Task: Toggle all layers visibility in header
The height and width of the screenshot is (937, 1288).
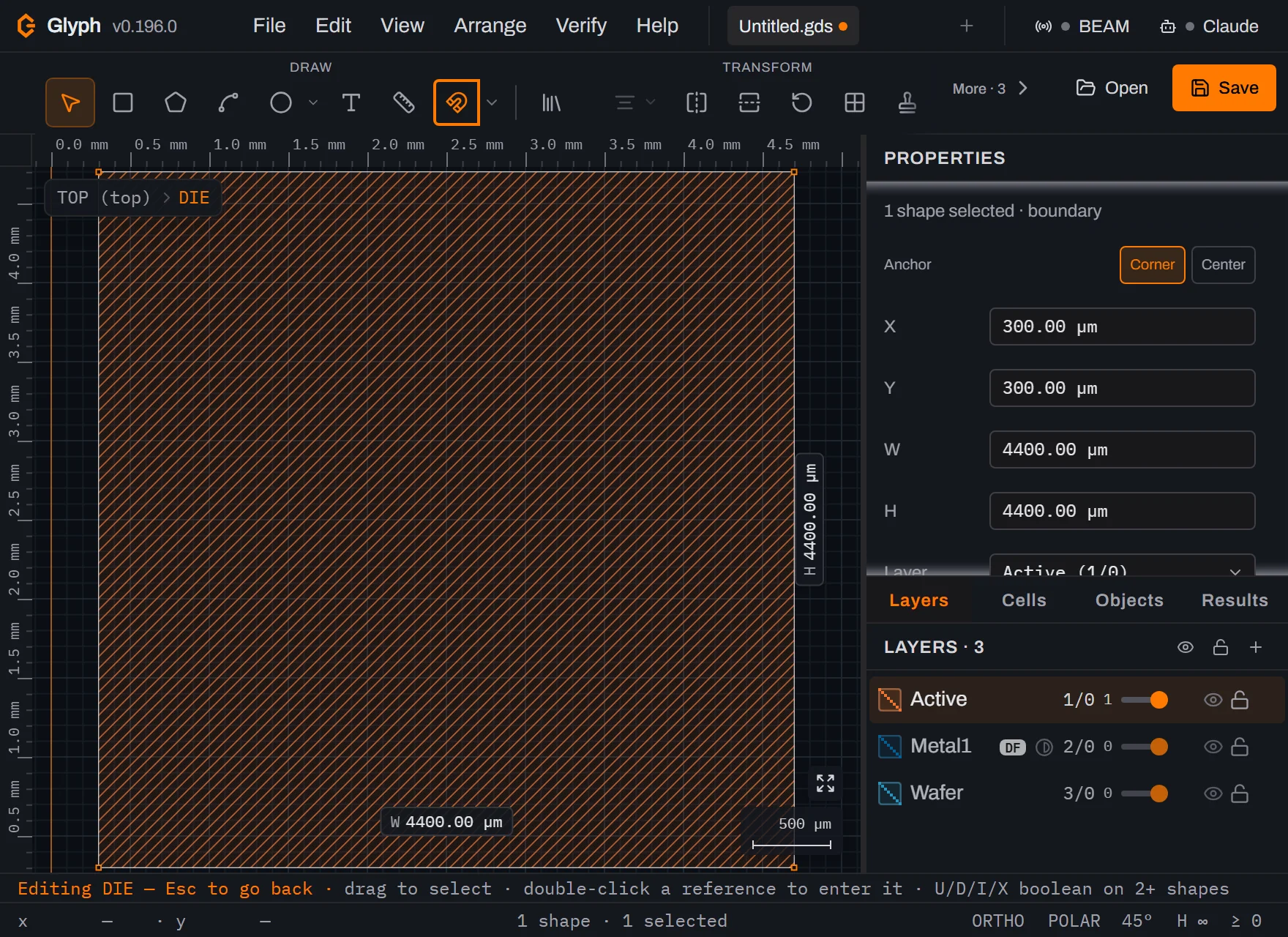Action: (x=1186, y=647)
